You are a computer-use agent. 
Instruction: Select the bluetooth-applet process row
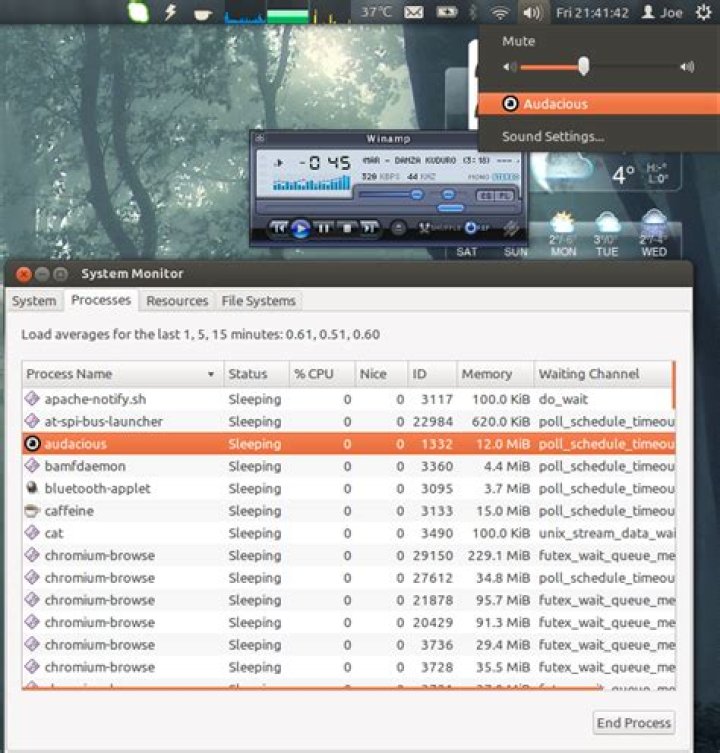[347, 488]
